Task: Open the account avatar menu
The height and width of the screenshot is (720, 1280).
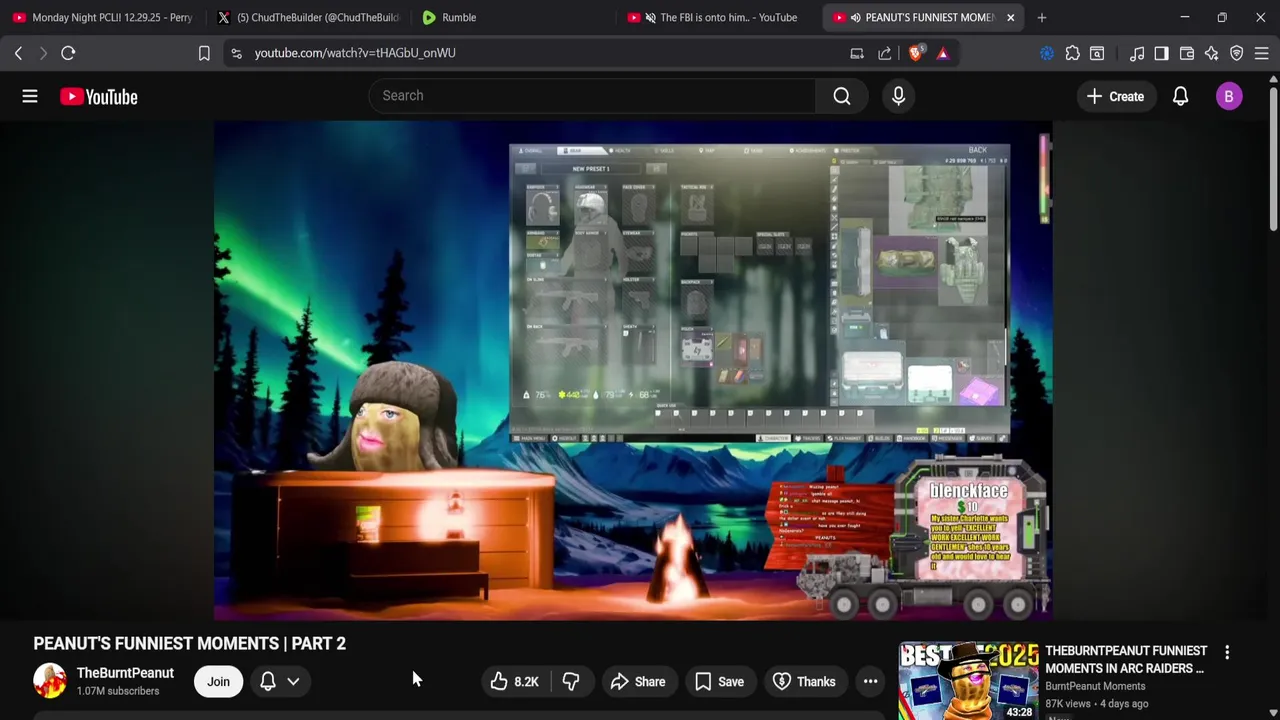Action: point(1229,96)
